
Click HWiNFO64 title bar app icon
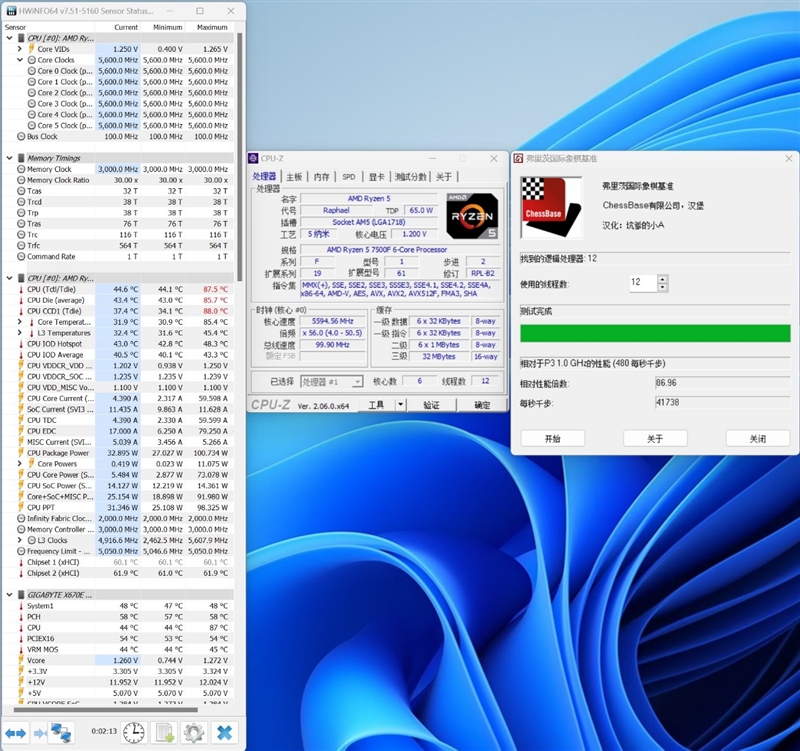point(11,11)
